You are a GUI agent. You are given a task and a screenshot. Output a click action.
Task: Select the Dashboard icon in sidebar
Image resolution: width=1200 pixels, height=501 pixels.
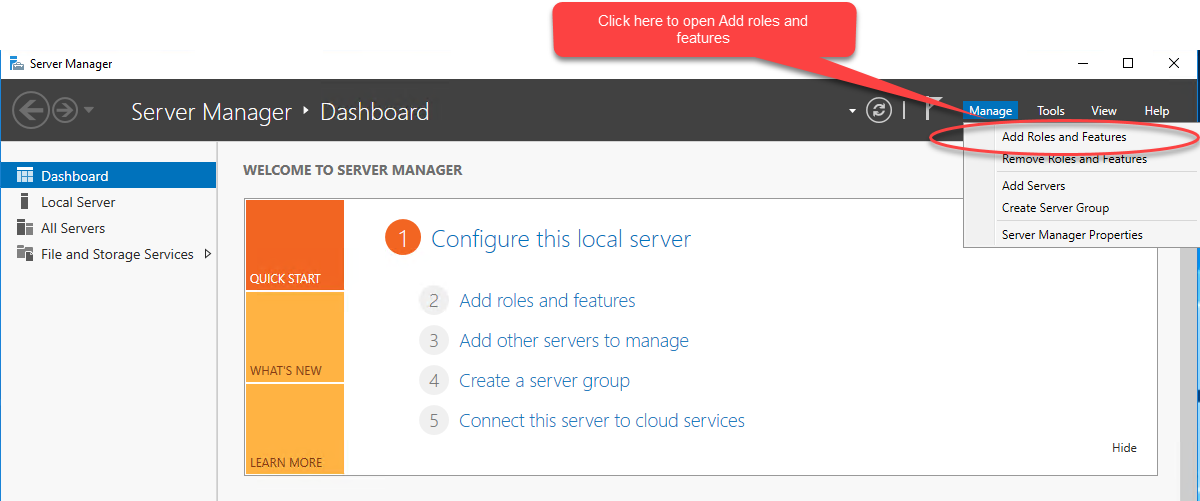coord(25,176)
